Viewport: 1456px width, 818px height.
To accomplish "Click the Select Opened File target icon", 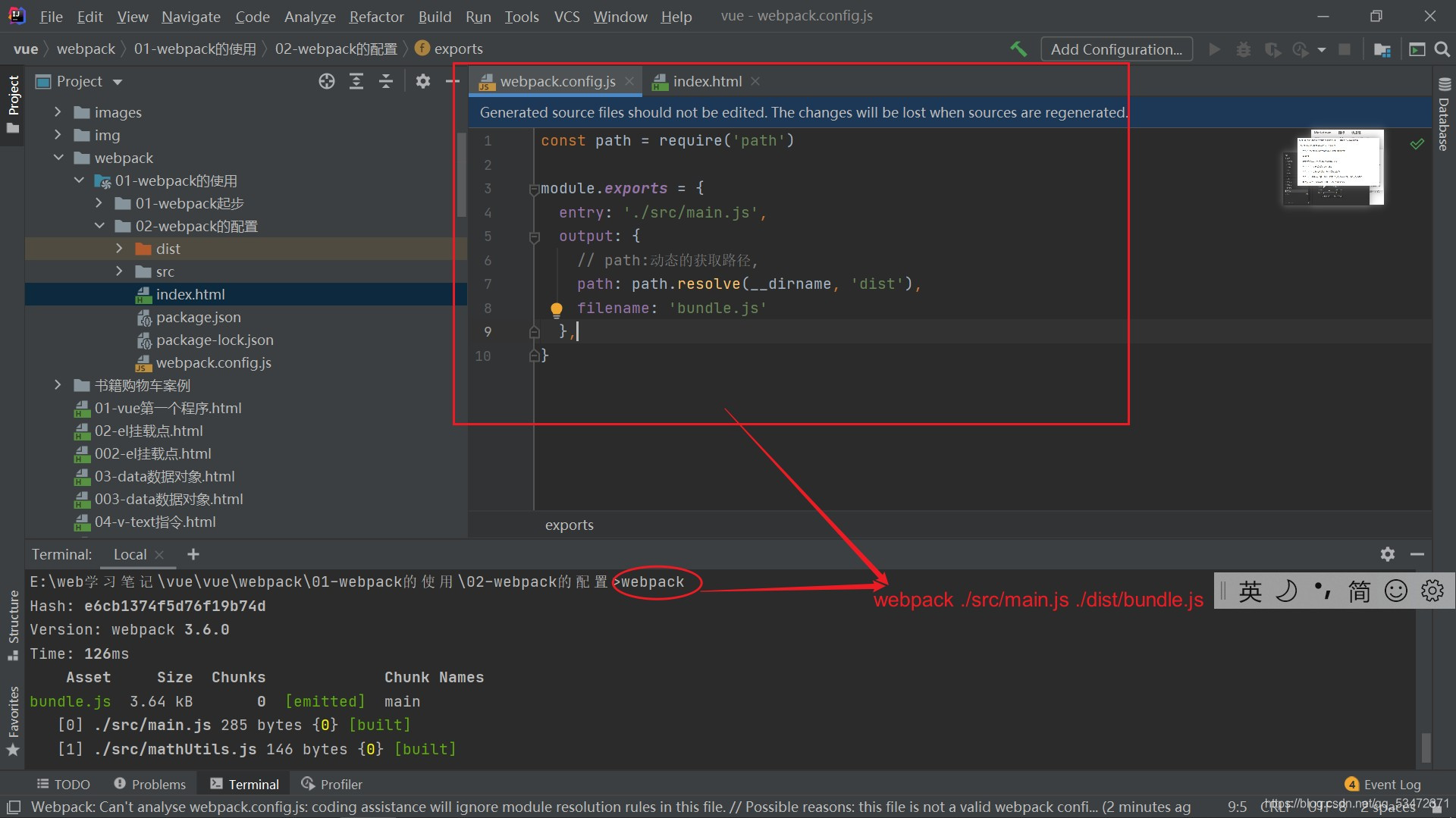I will coord(327,82).
